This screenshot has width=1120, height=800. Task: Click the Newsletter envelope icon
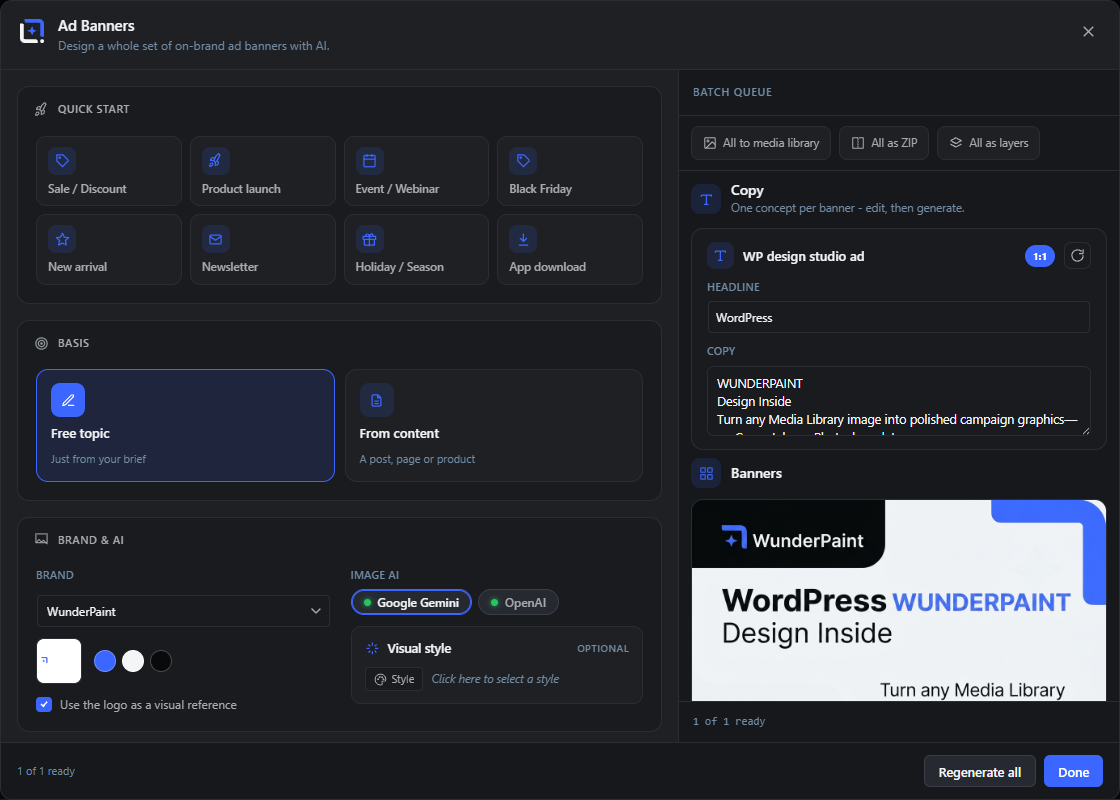(215, 239)
